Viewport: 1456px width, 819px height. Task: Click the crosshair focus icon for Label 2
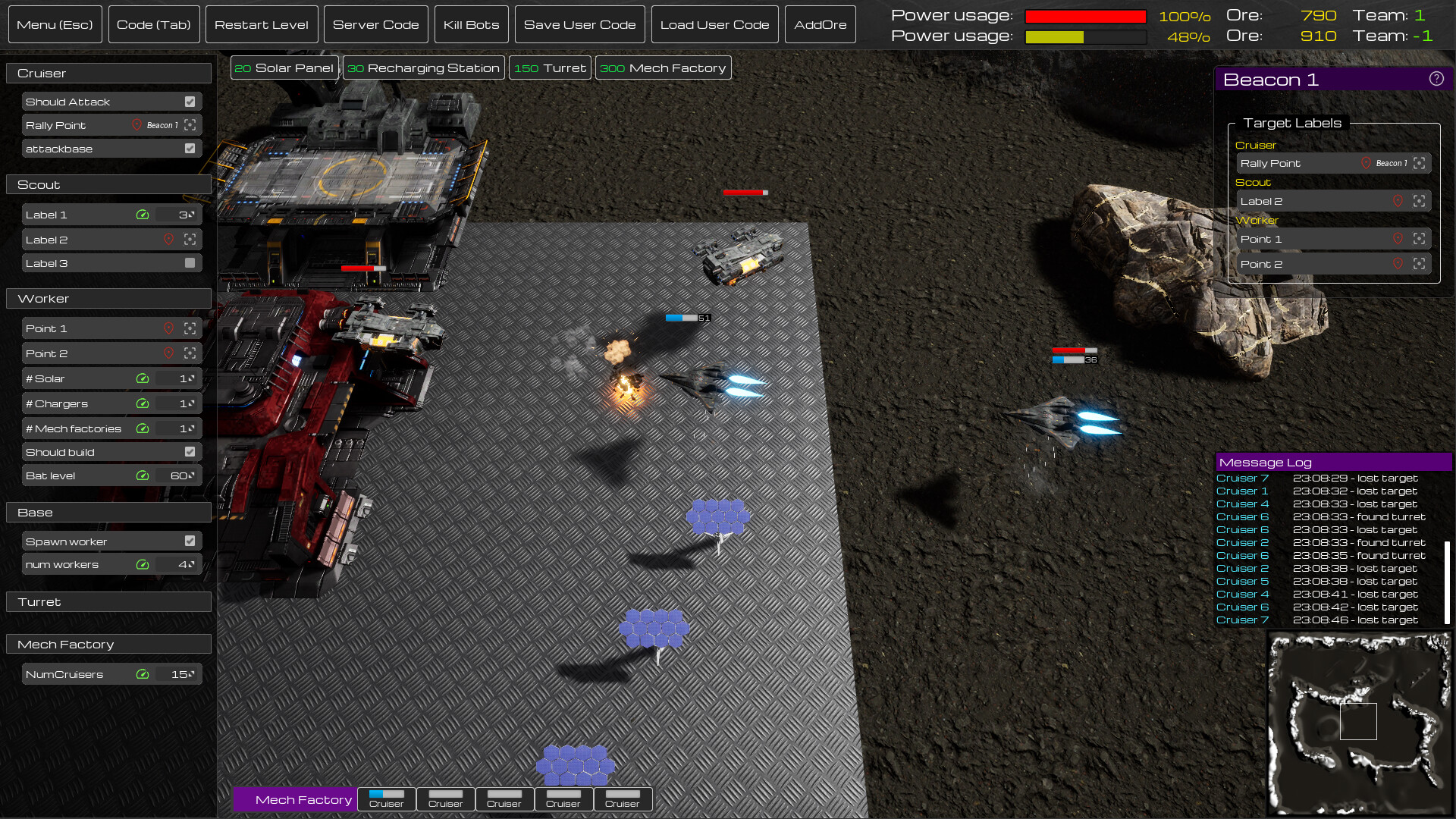pos(189,239)
